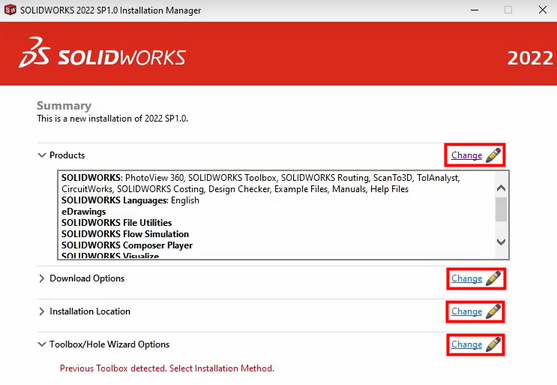Click the pencil icon for Installation Location
The image size is (557, 385).
pyautogui.click(x=493, y=311)
